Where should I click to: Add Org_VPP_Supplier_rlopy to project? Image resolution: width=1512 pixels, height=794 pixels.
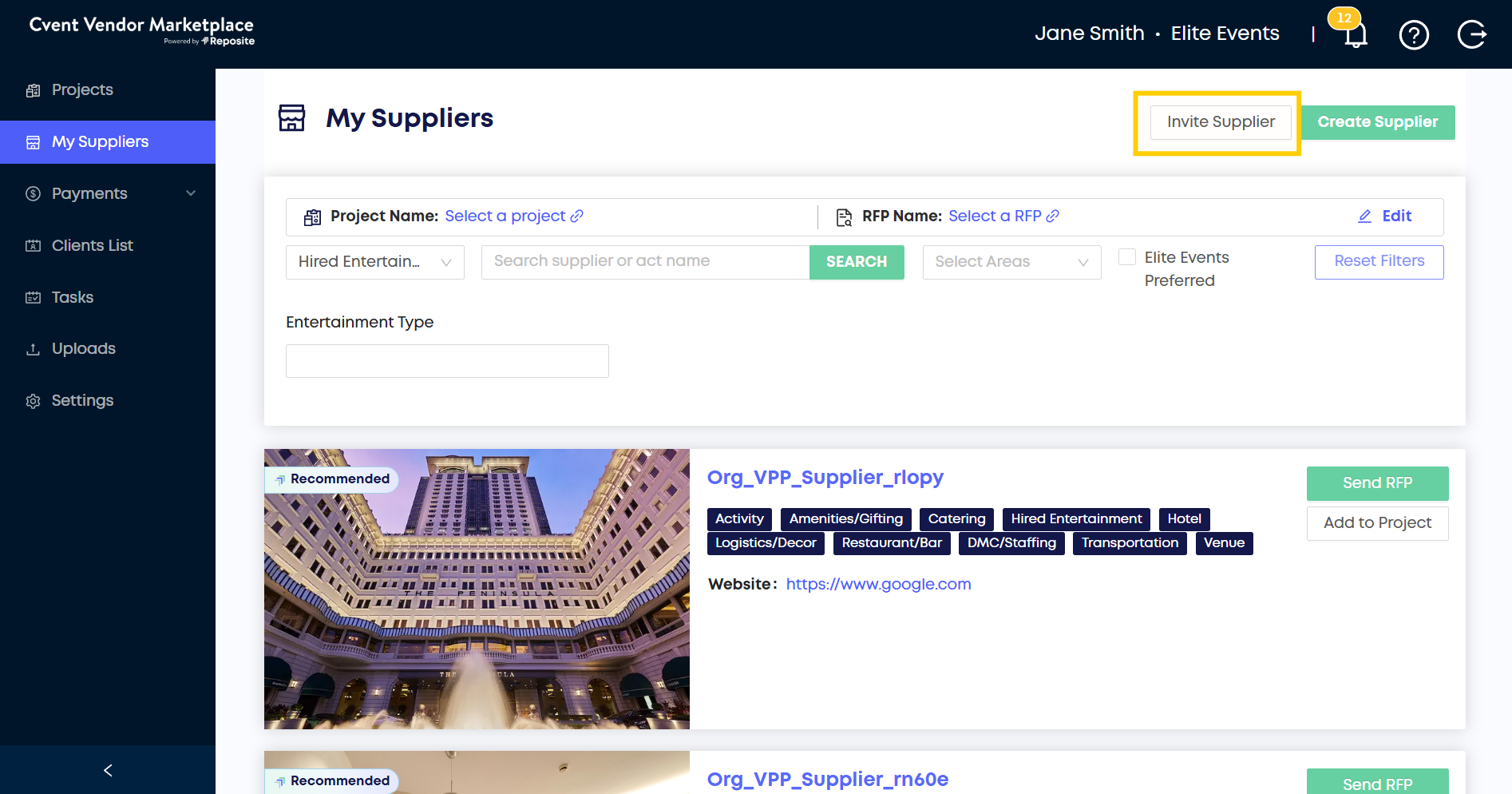coord(1377,523)
